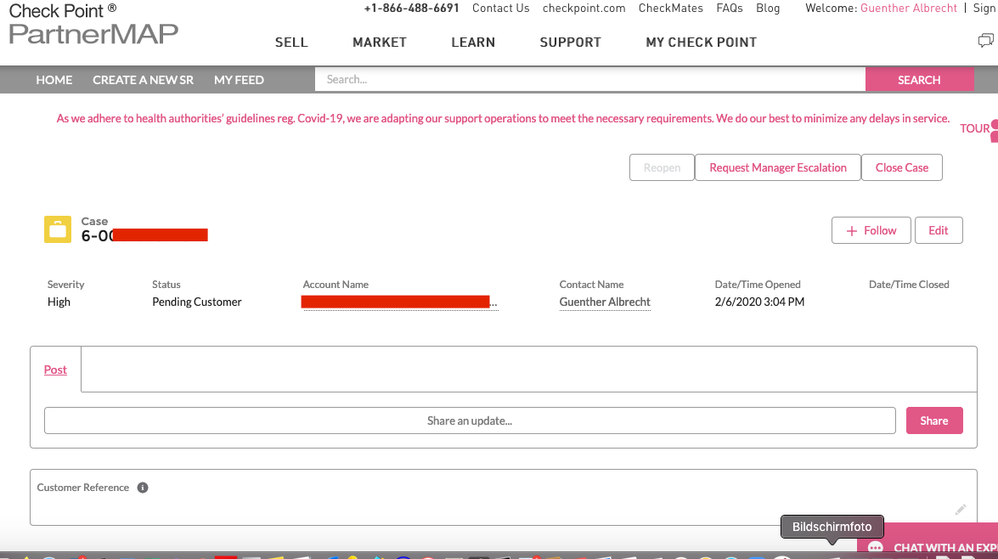Viewport: 998px width, 559px height.
Task: Click the Edit button for the case
Action: coord(939,230)
